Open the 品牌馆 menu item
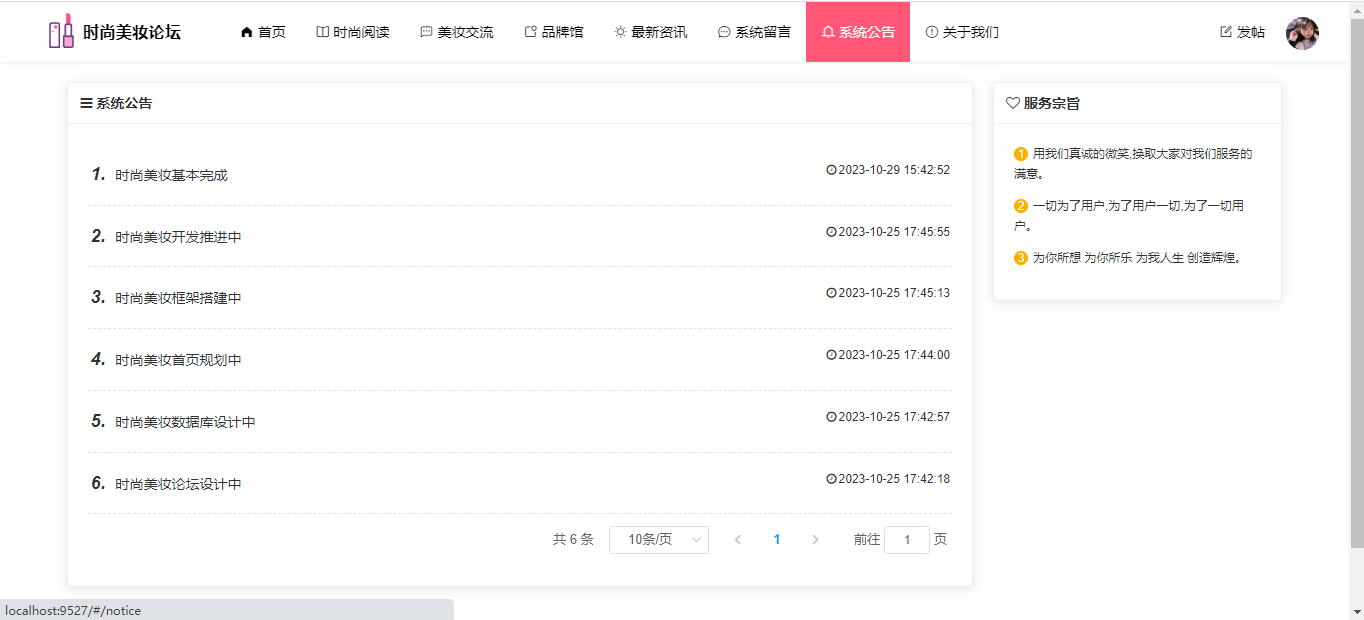Viewport: 1364px width, 620px height. click(554, 32)
